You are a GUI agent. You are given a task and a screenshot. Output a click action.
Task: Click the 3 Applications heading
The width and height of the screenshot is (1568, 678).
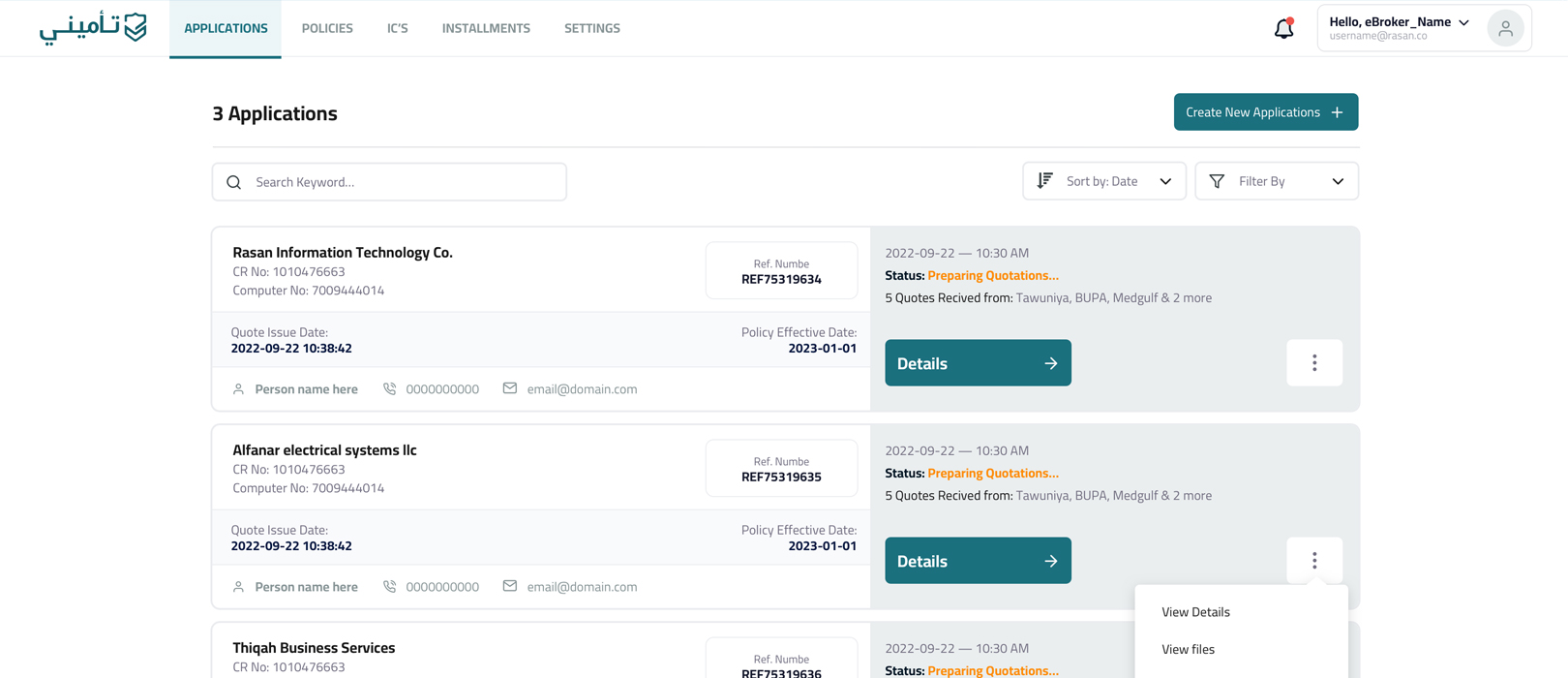[x=275, y=113]
